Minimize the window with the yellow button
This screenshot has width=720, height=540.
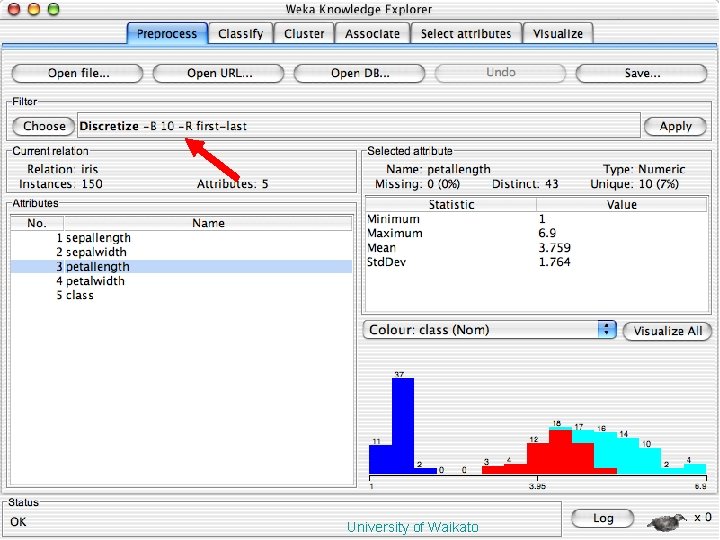[x=34, y=8]
